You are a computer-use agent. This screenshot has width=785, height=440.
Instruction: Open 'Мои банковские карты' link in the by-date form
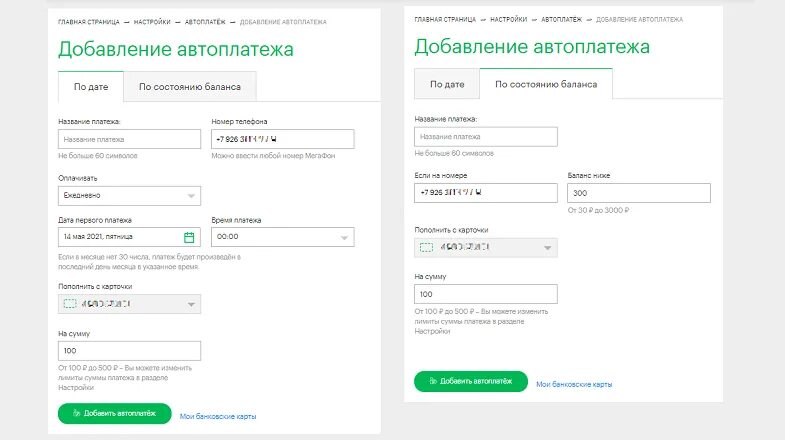pos(218,416)
